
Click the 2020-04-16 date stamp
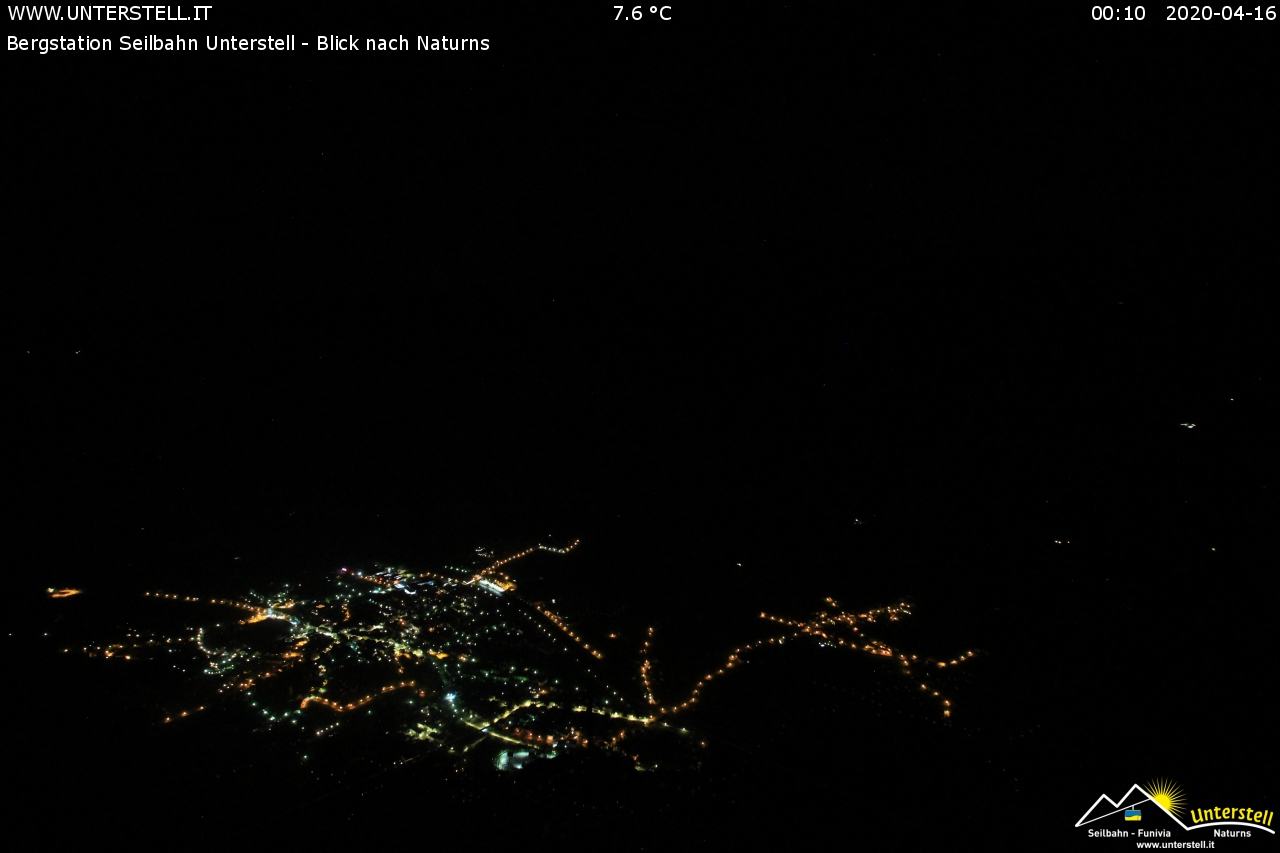(x=1221, y=14)
